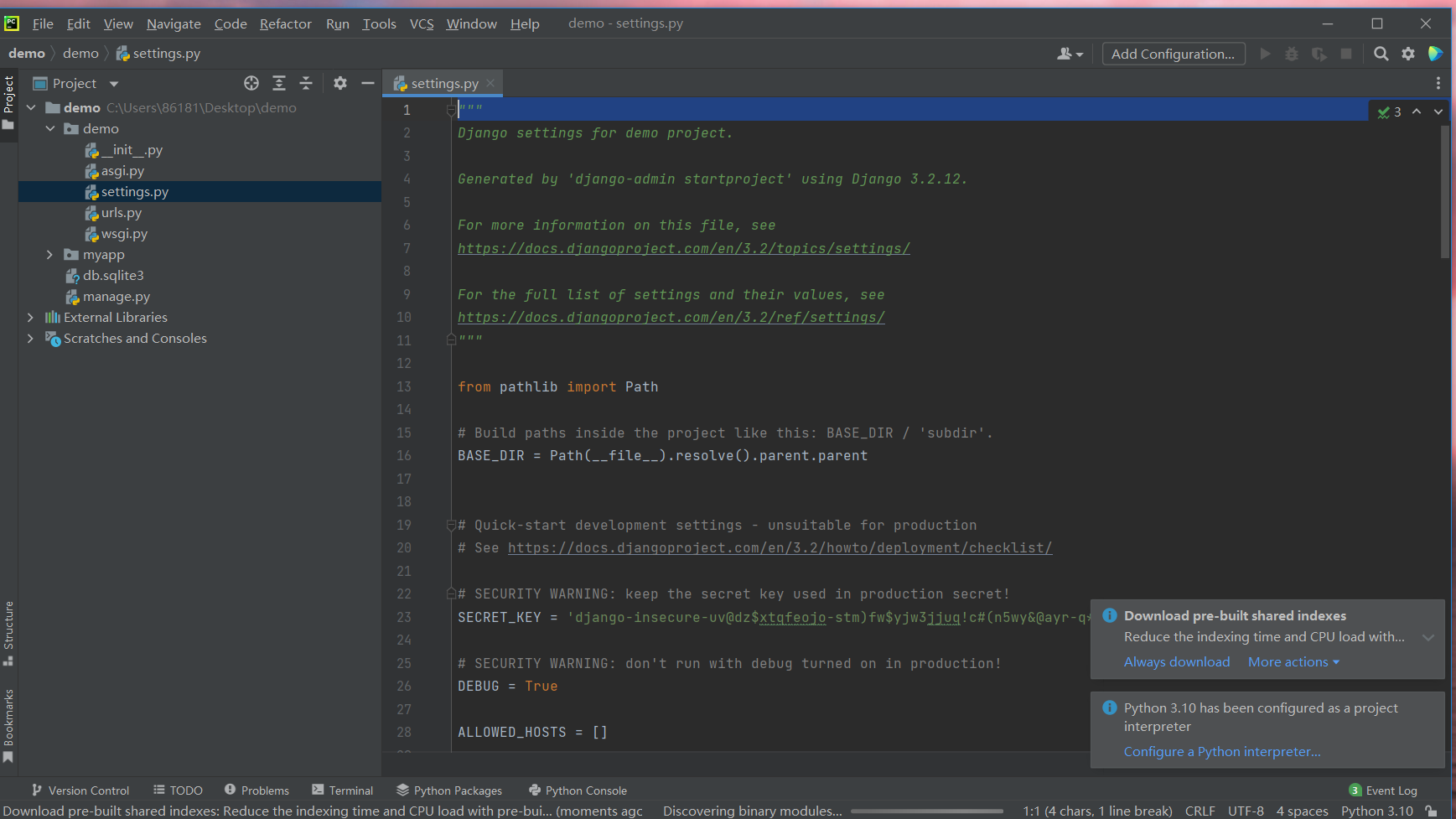Open the Event Log window
The width and height of the screenshot is (1456, 819).
(1383, 790)
